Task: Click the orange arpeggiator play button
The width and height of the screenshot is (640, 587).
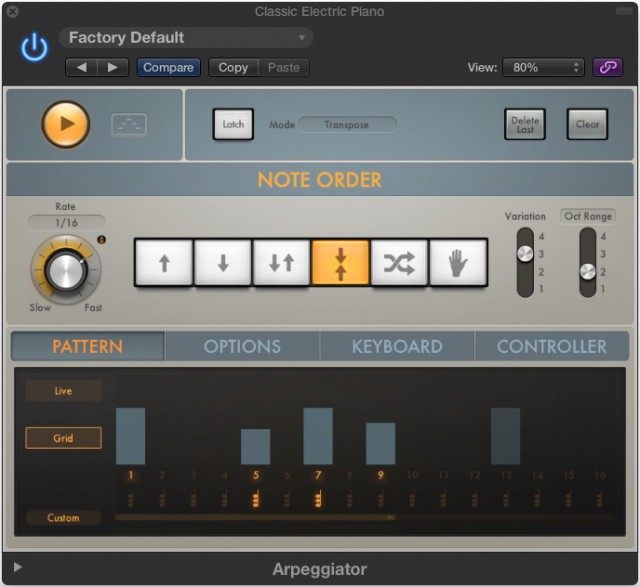Action: [66, 124]
